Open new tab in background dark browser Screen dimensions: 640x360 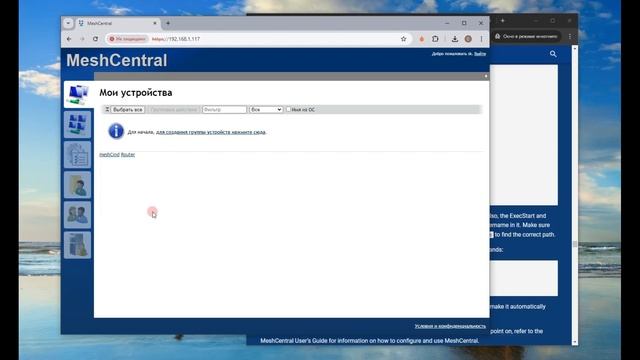pos(503,20)
